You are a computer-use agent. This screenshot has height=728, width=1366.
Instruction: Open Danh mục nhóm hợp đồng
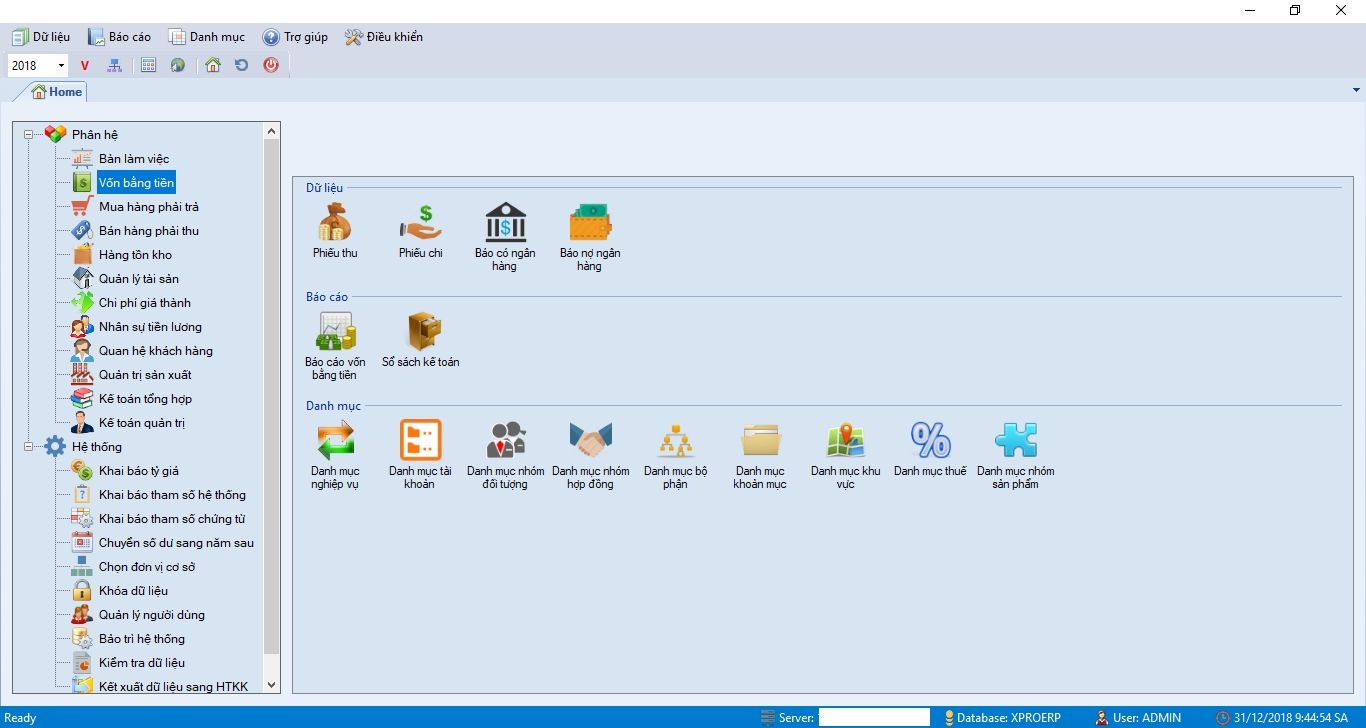(x=590, y=455)
